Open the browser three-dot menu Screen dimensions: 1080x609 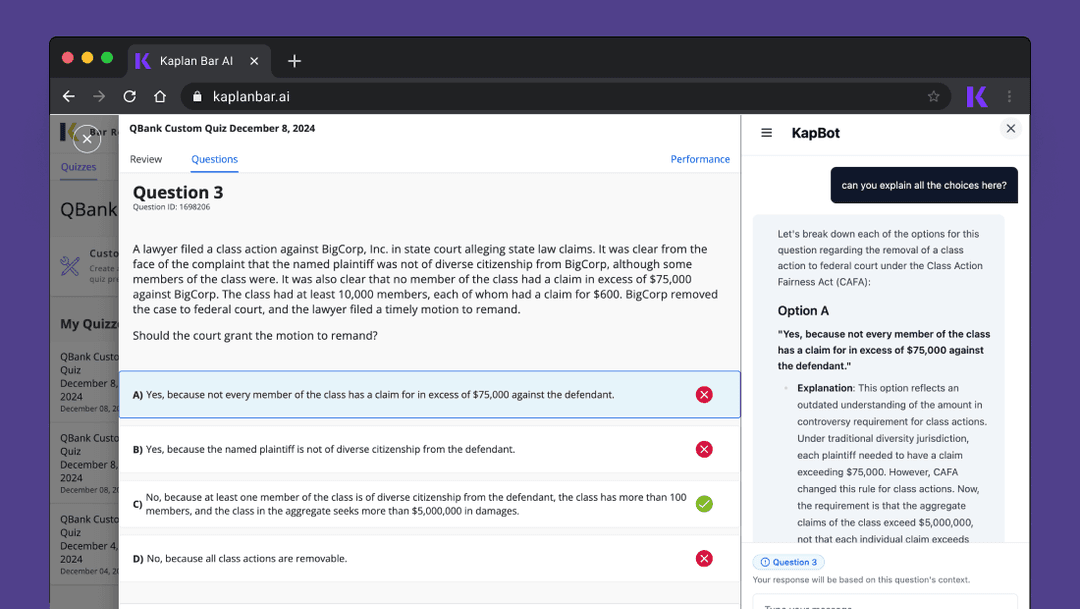click(1009, 96)
